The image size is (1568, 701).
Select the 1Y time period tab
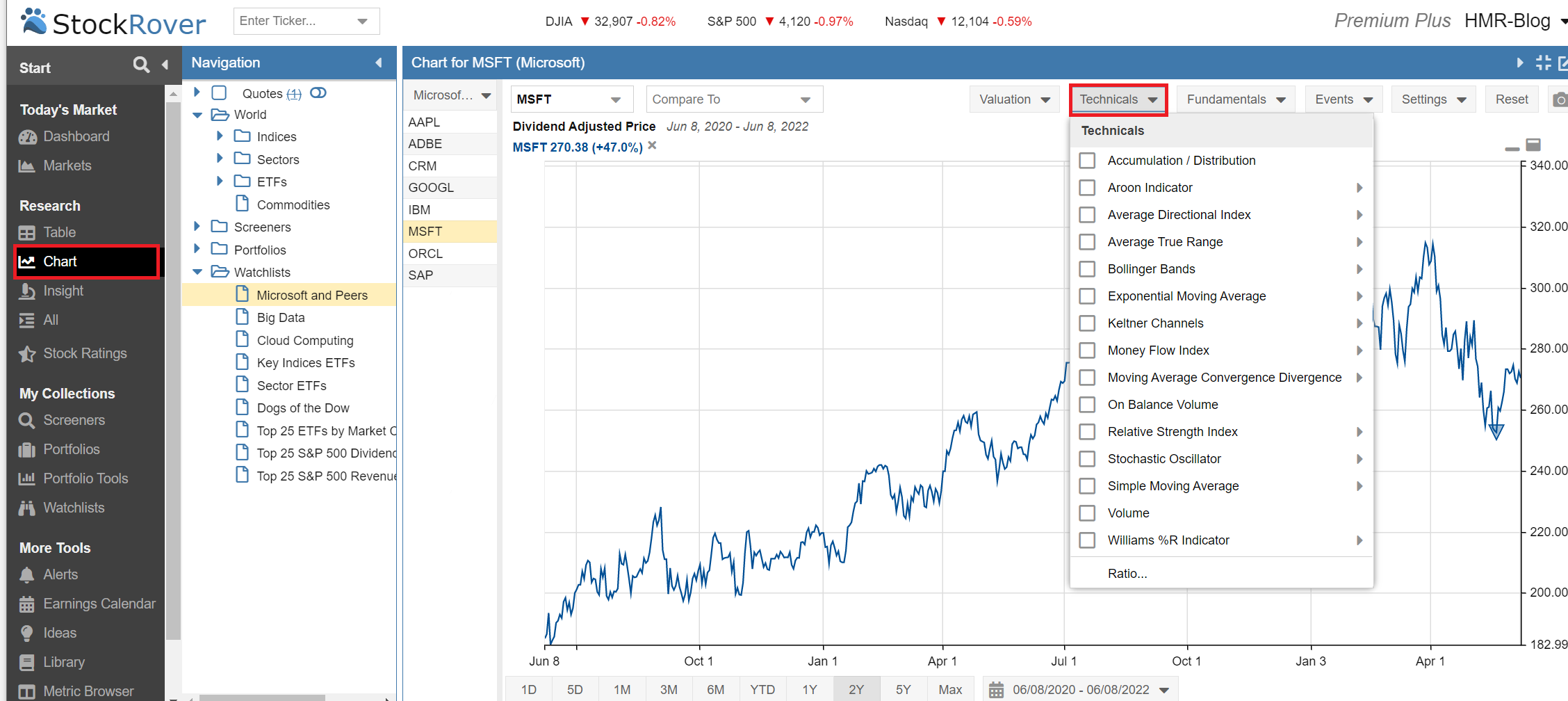810,690
